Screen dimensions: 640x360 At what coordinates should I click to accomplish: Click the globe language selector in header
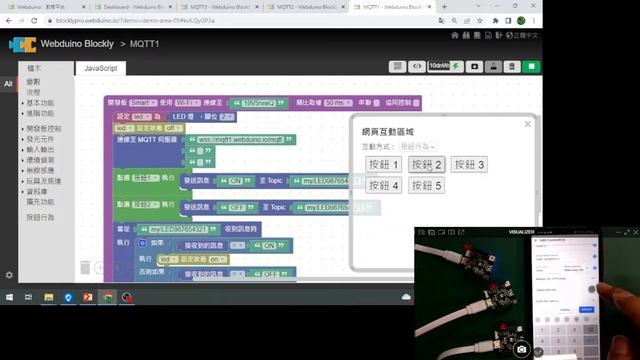[522, 36]
